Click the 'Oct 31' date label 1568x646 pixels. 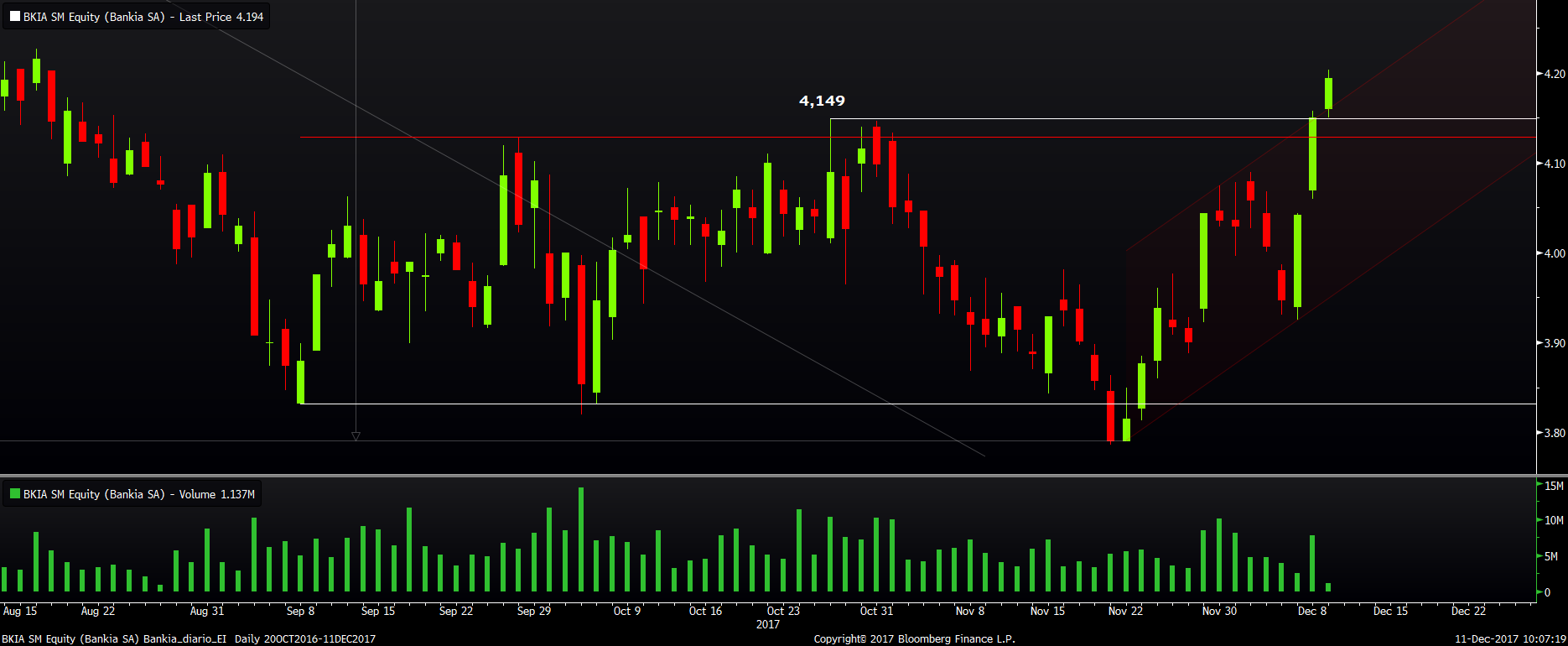pyautogui.click(x=876, y=611)
